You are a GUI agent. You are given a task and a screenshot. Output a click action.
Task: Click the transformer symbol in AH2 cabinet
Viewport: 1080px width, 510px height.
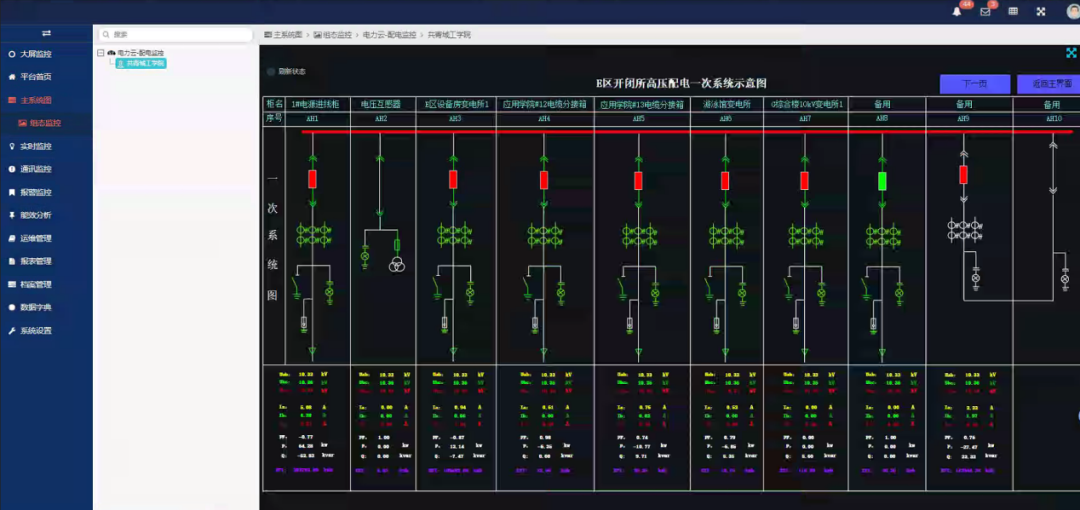(x=397, y=264)
